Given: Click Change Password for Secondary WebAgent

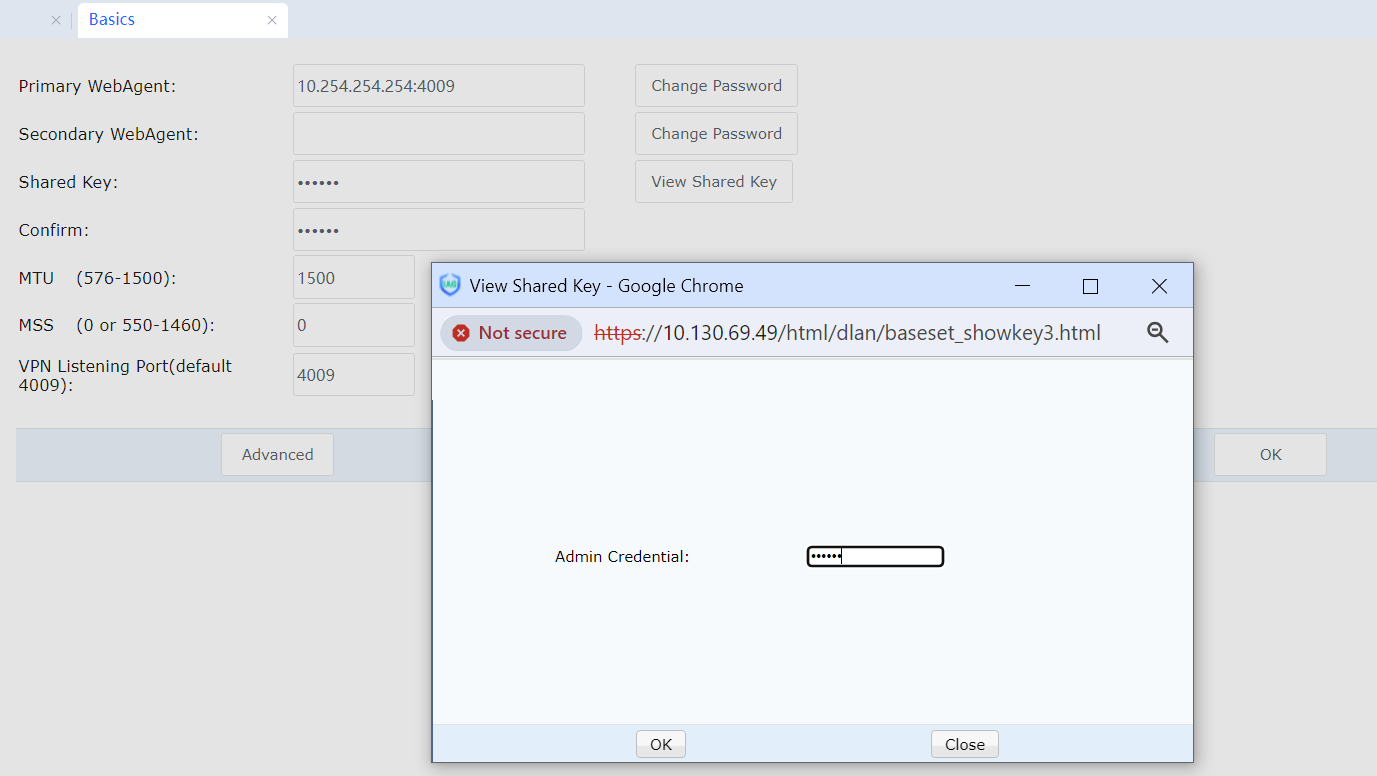Looking at the screenshot, I should (x=716, y=134).
